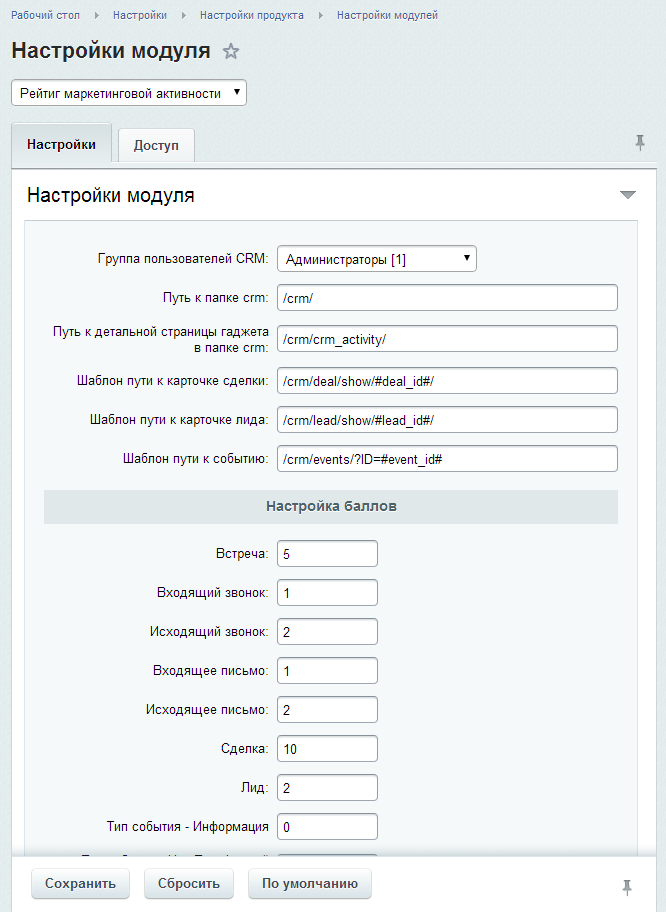Screen dimensions: 666x912
Task: Focus the Путь к папке crm field
Action: pyautogui.click(x=447, y=298)
